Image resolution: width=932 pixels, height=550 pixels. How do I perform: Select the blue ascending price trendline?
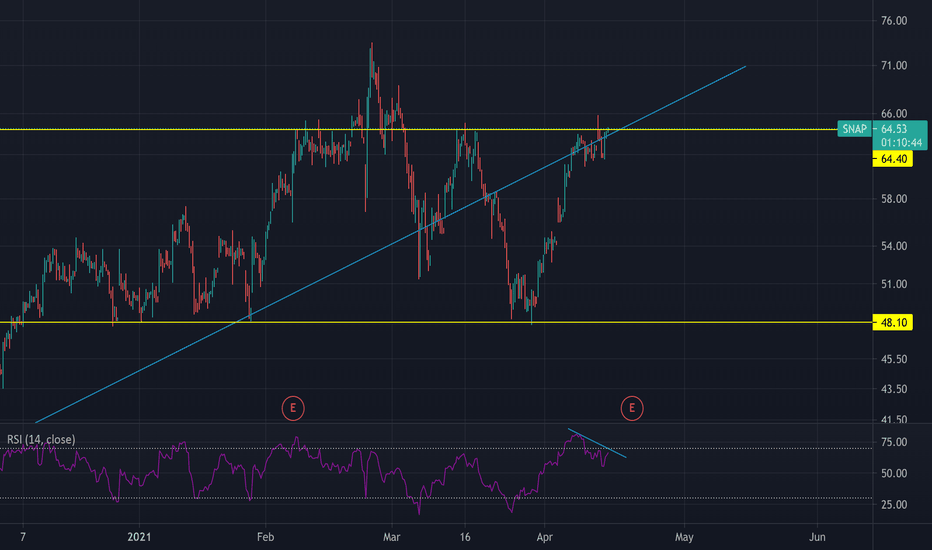(x=391, y=244)
